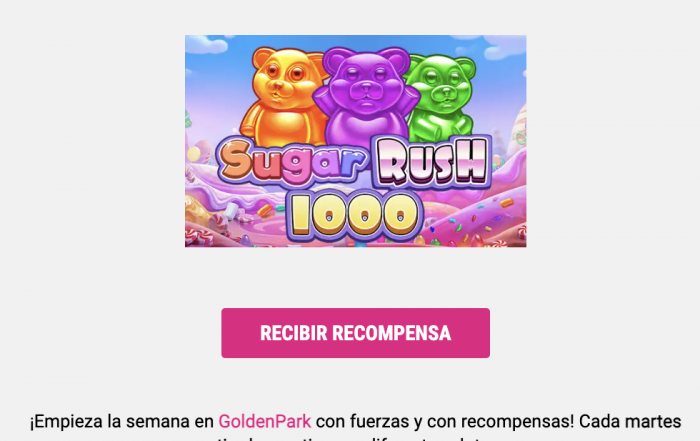Click the white cloud at banner's top-left
Screen dimensions: 700x441
coord(205,44)
